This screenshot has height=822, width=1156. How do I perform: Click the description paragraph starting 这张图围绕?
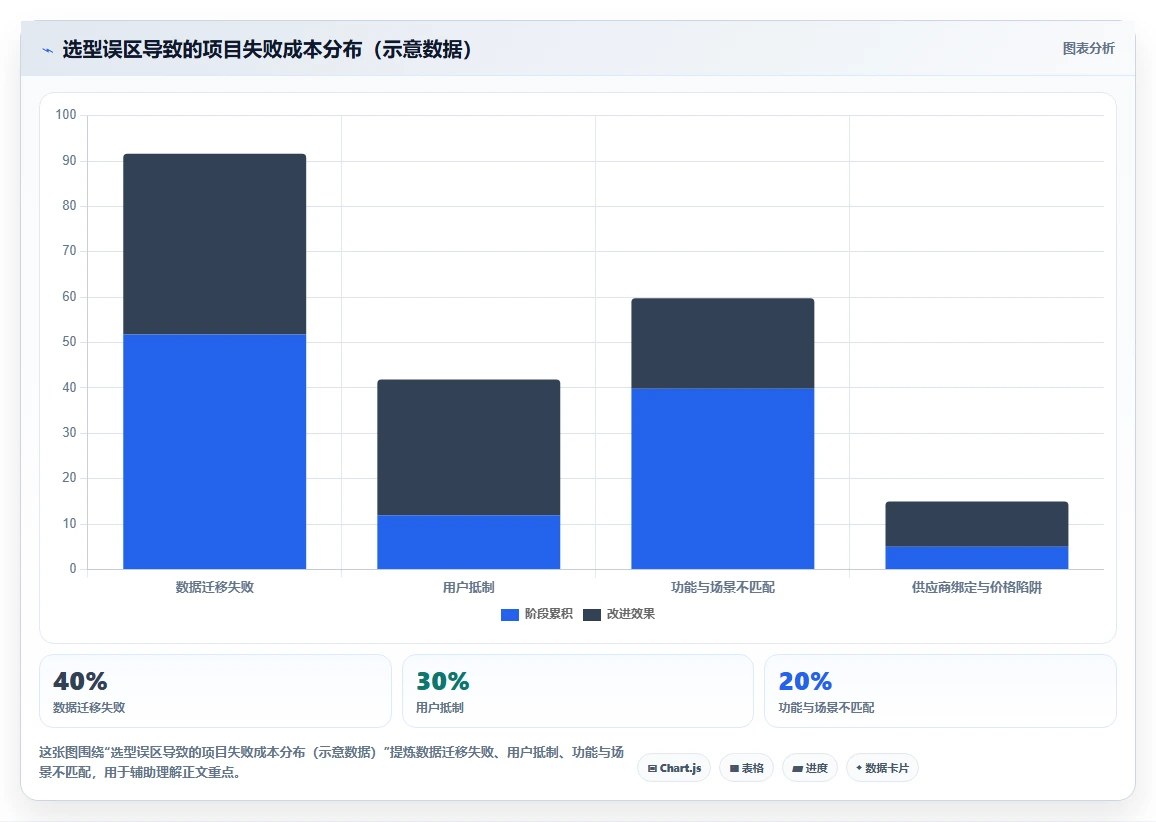pos(332,762)
